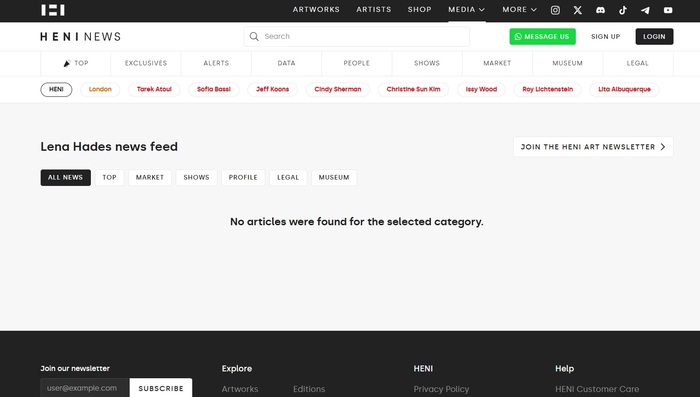Click the LOGIN button
700x397 pixels.
click(654, 37)
